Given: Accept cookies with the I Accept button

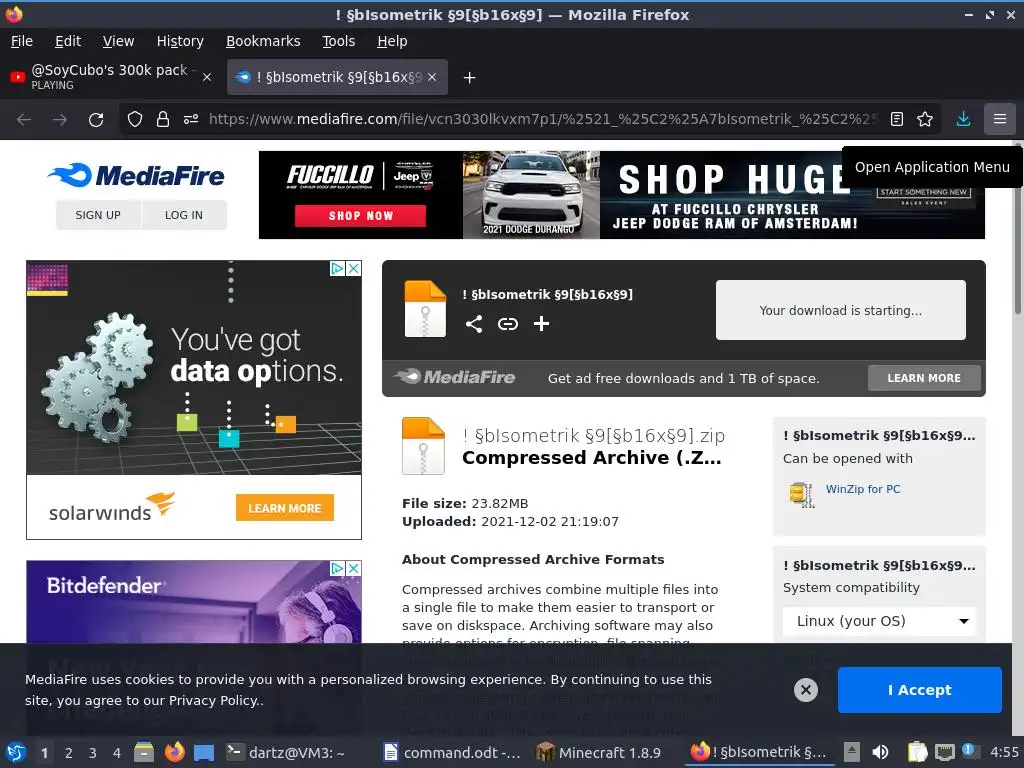Looking at the screenshot, I should (920, 690).
